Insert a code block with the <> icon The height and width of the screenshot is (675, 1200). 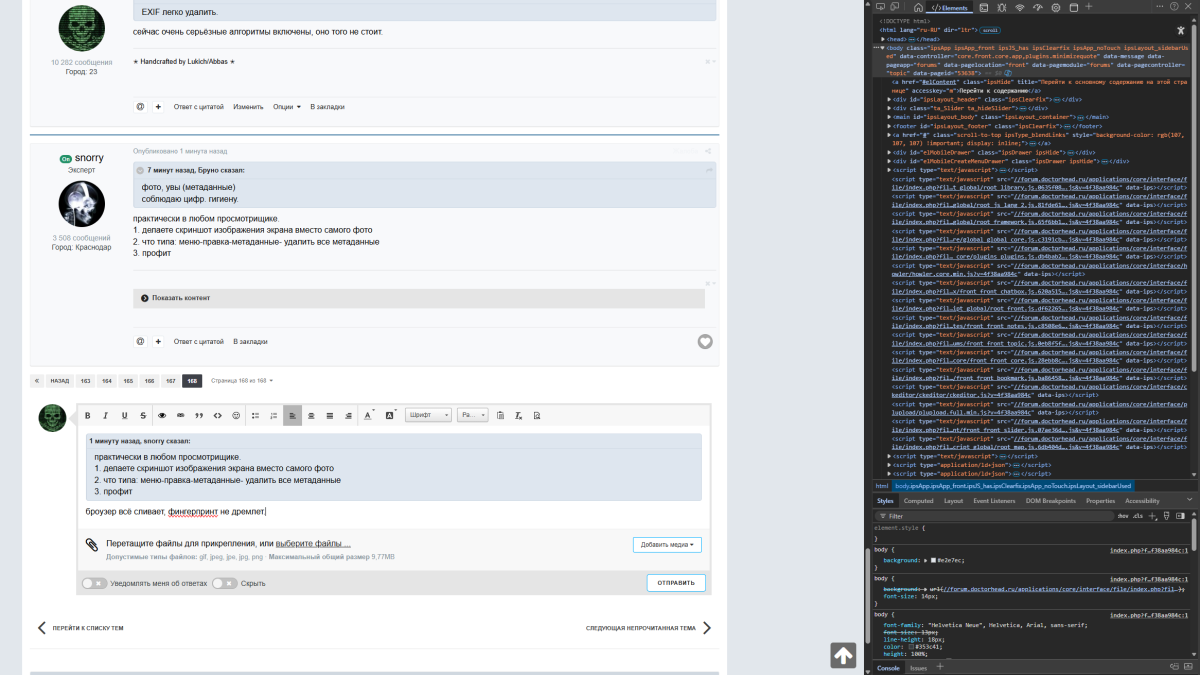[x=217, y=415]
